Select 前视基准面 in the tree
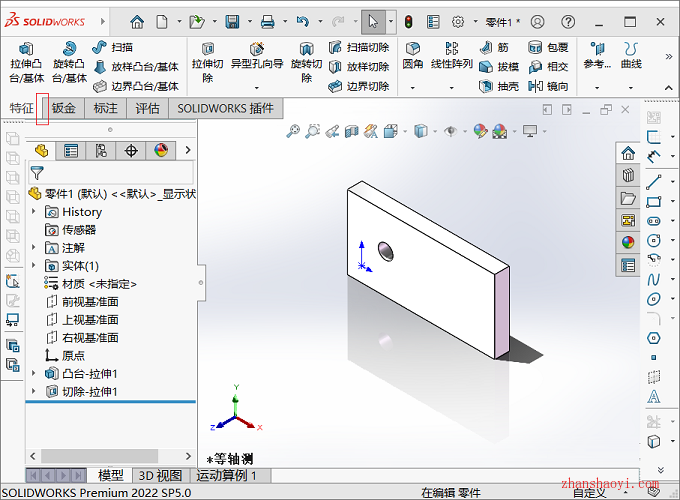680x500 pixels. coord(82,302)
